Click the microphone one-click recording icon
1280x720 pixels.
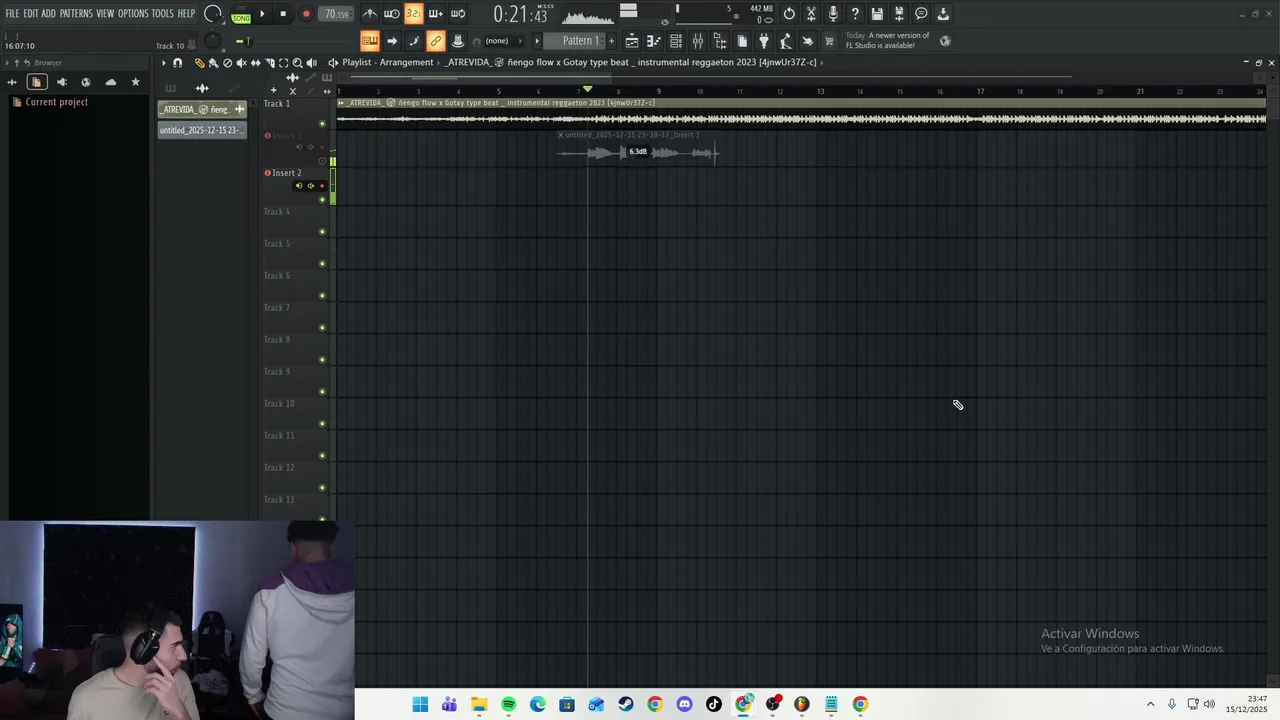click(x=833, y=14)
